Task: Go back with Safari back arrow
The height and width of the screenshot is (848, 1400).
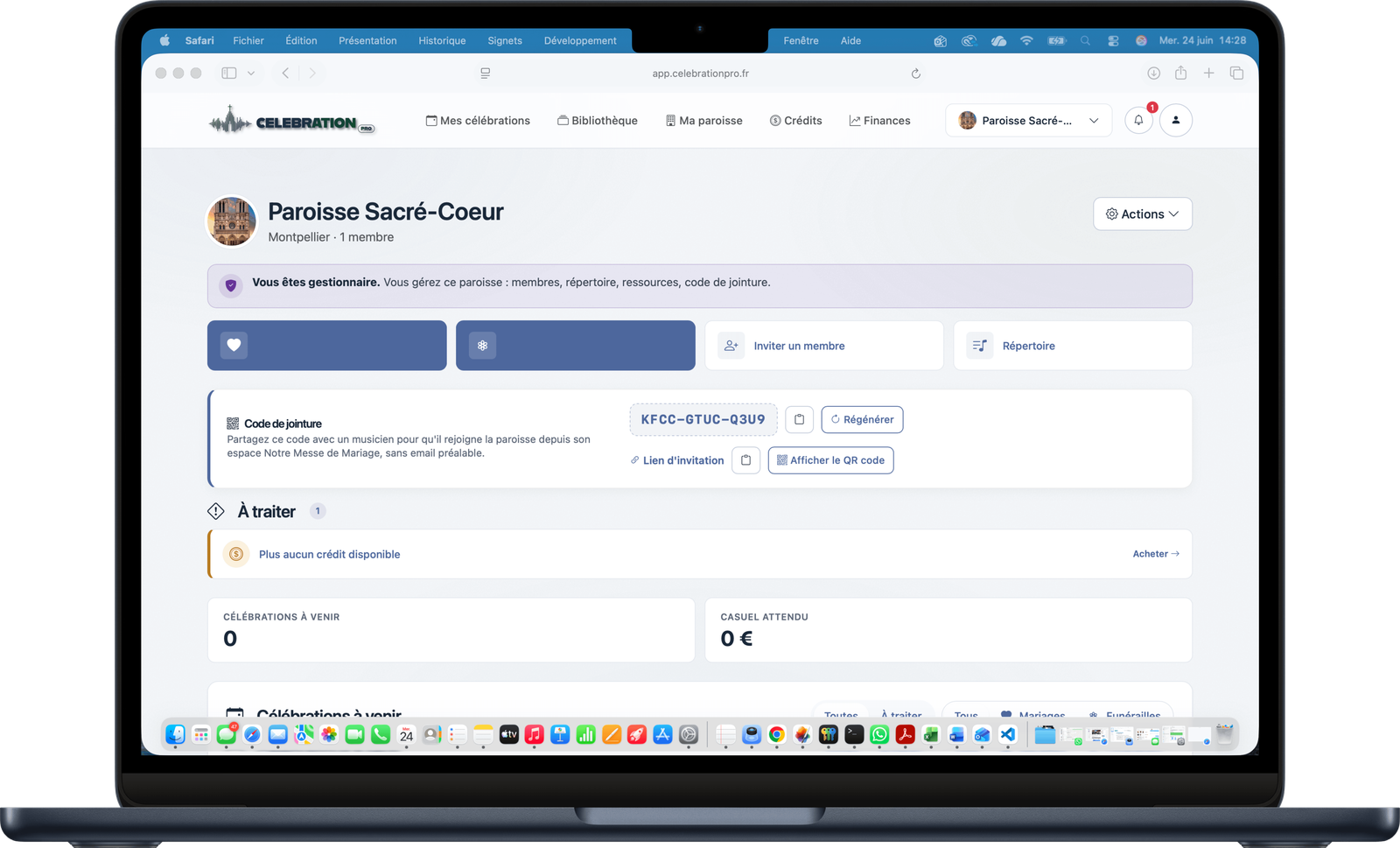Action: coord(285,74)
